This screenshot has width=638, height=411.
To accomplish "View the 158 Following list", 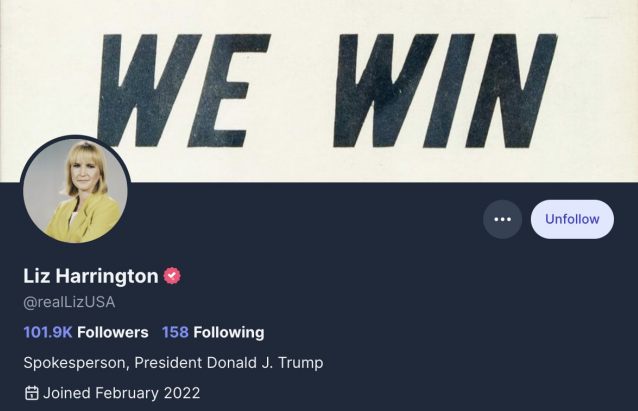I will (213, 332).
